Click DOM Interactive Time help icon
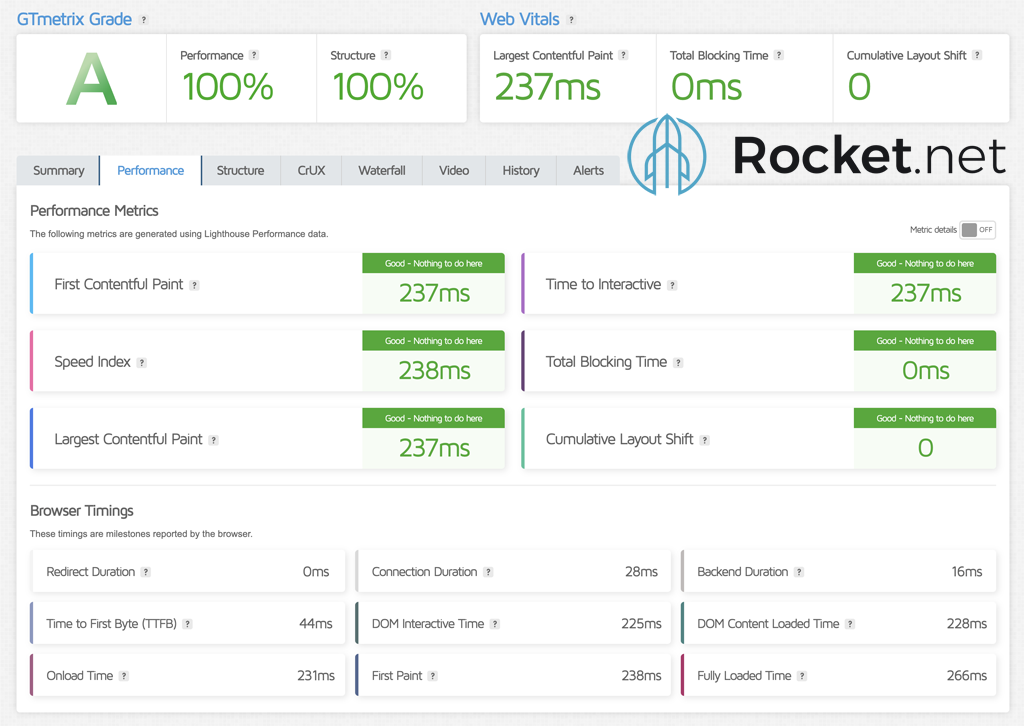Image resolution: width=1024 pixels, height=726 pixels. [495, 624]
